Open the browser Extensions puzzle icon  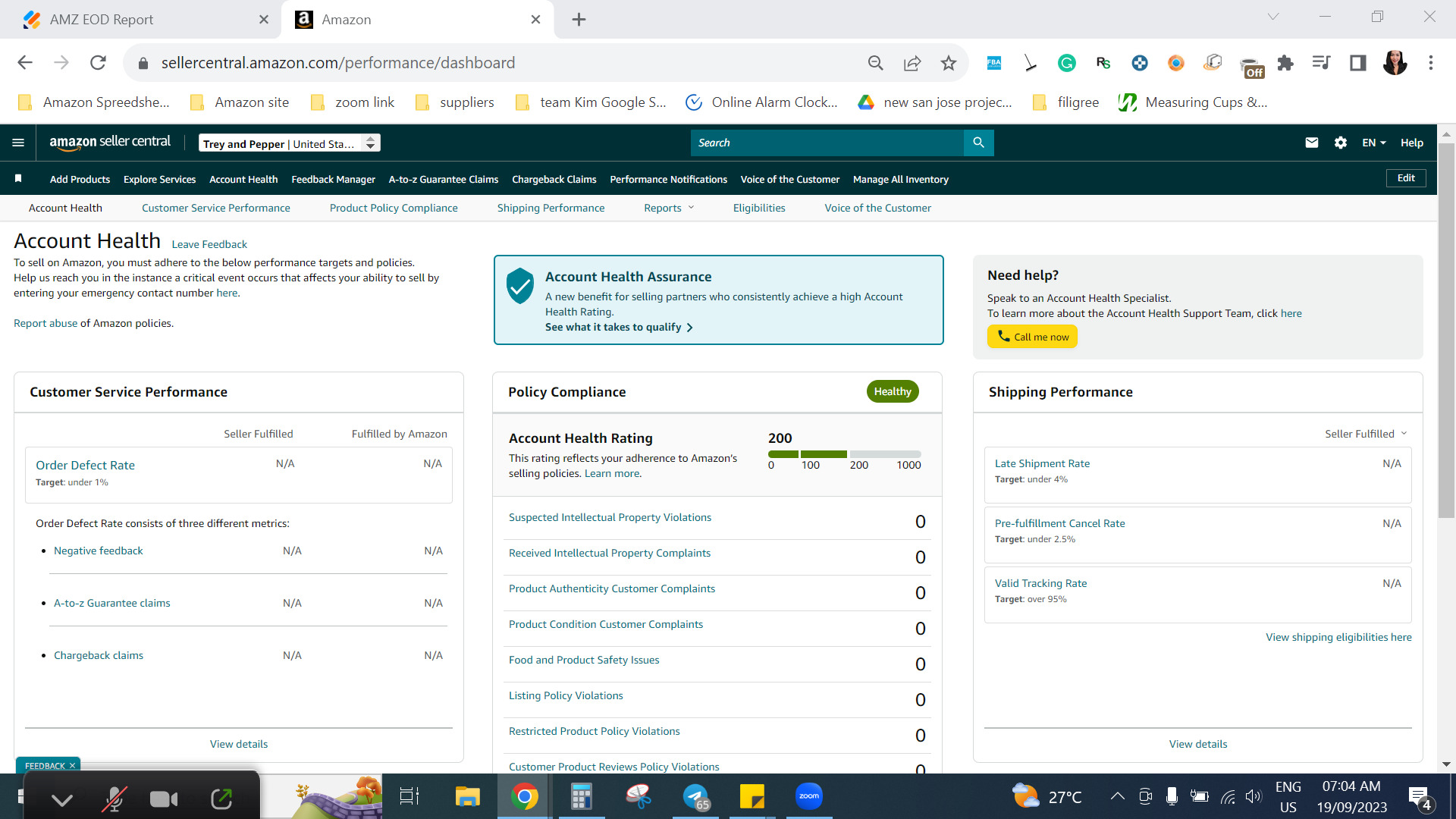1285,63
